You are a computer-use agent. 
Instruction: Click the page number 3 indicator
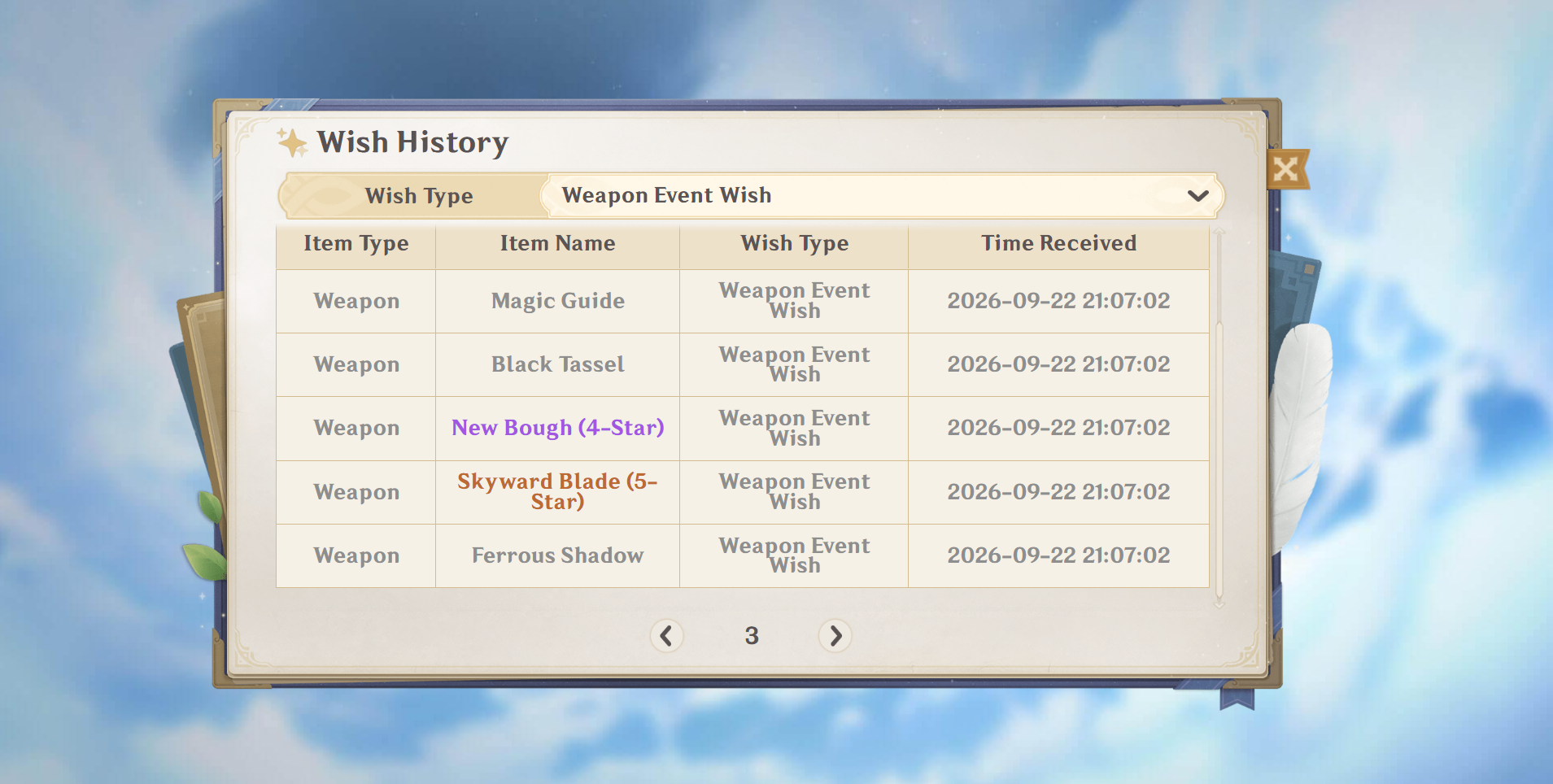[x=752, y=636]
